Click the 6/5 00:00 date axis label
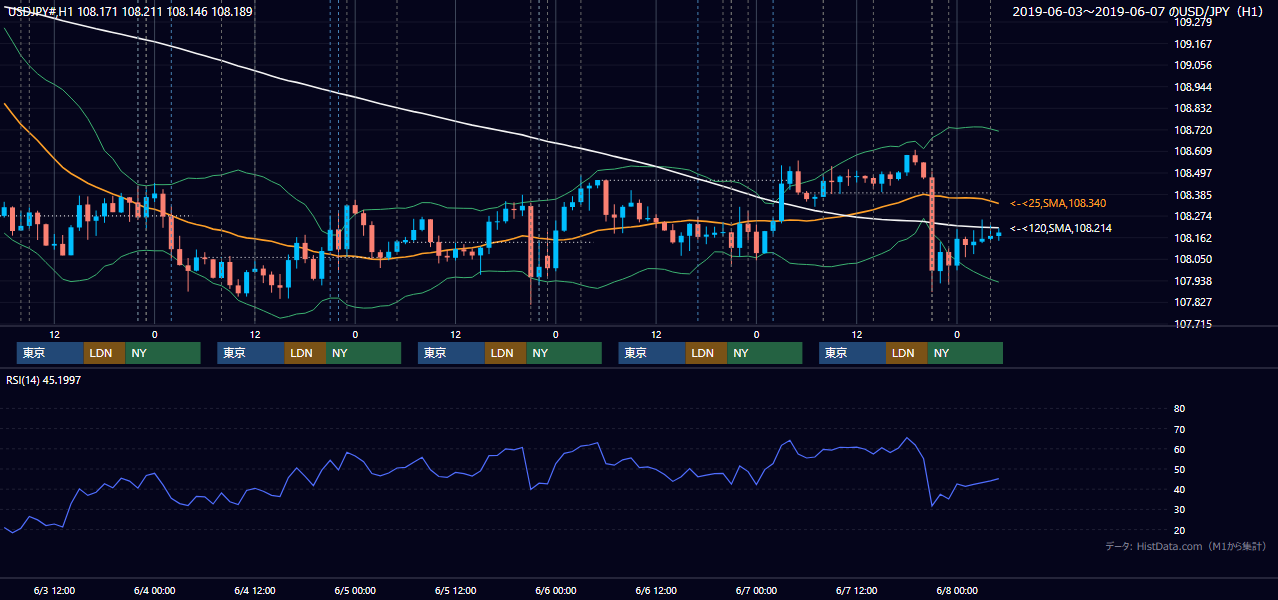 coord(355,590)
